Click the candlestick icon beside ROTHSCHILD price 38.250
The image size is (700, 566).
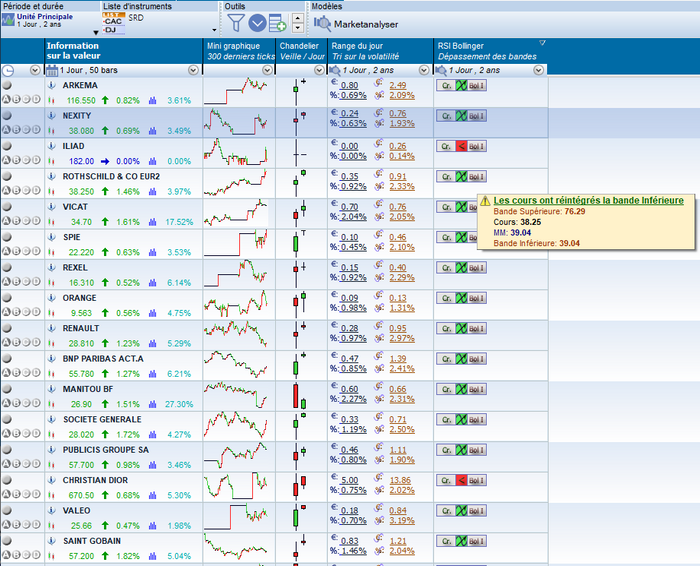(x=51, y=191)
